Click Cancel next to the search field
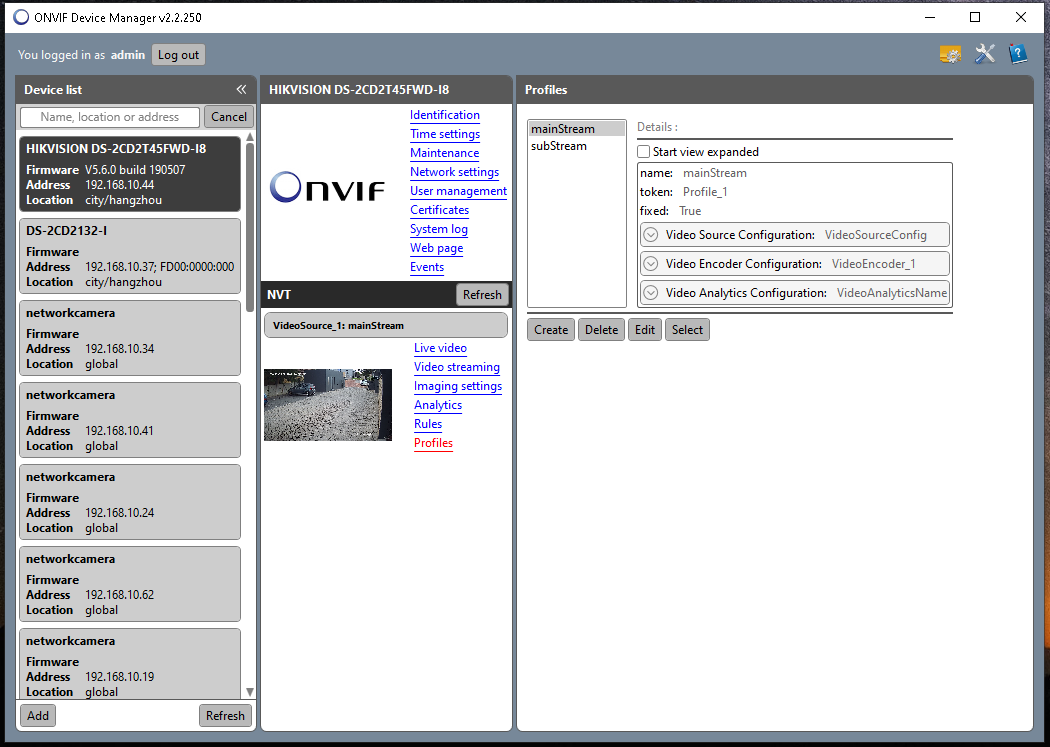This screenshot has width=1050, height=747. (229, 116)
